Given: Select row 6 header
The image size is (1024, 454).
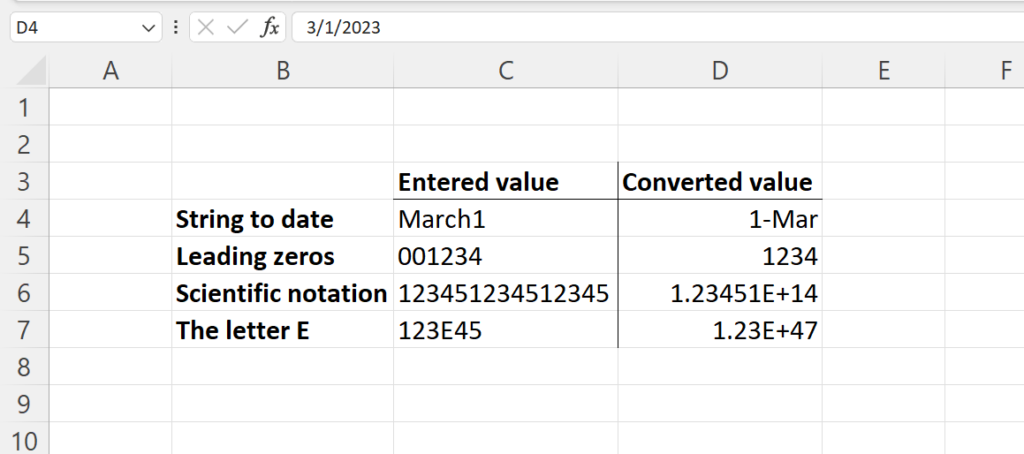Looking at the screenshot, I should click(24, 293).
